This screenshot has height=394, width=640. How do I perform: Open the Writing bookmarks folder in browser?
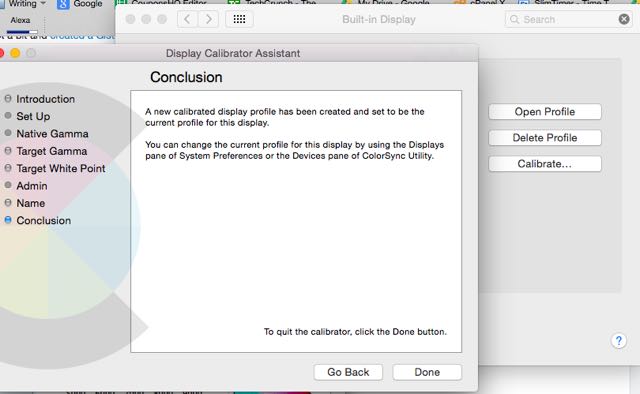[x=27, y=4]
